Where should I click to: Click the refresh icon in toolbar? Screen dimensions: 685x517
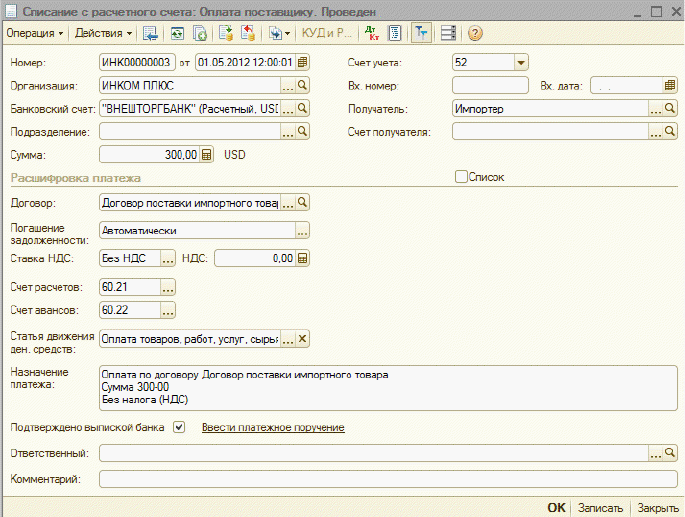point(177,33)
